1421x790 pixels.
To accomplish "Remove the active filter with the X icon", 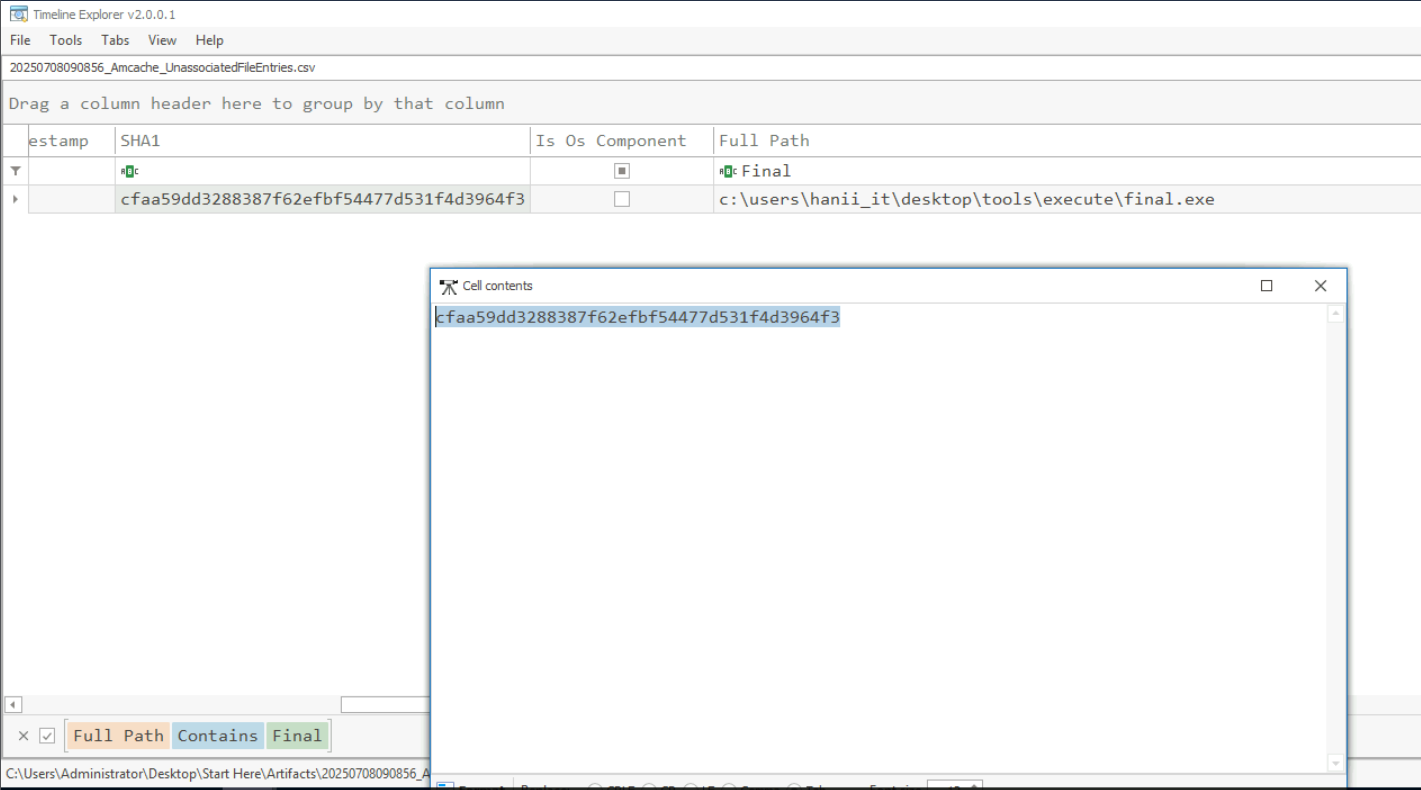I will 23,736.
